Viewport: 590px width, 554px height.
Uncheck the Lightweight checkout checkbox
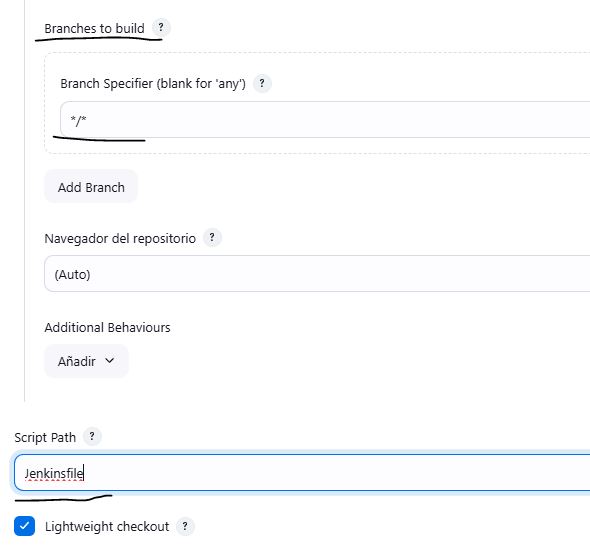[x=24, y=526]
